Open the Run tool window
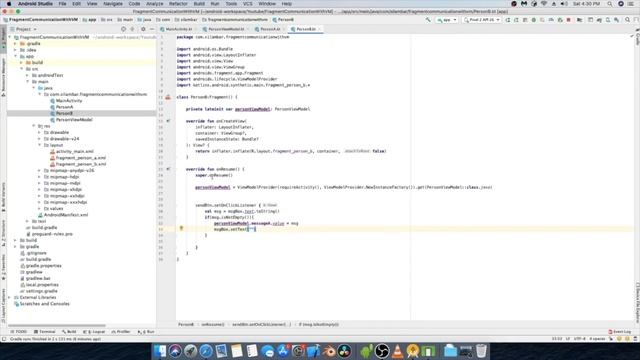640x360 pixels. (146, 332)
